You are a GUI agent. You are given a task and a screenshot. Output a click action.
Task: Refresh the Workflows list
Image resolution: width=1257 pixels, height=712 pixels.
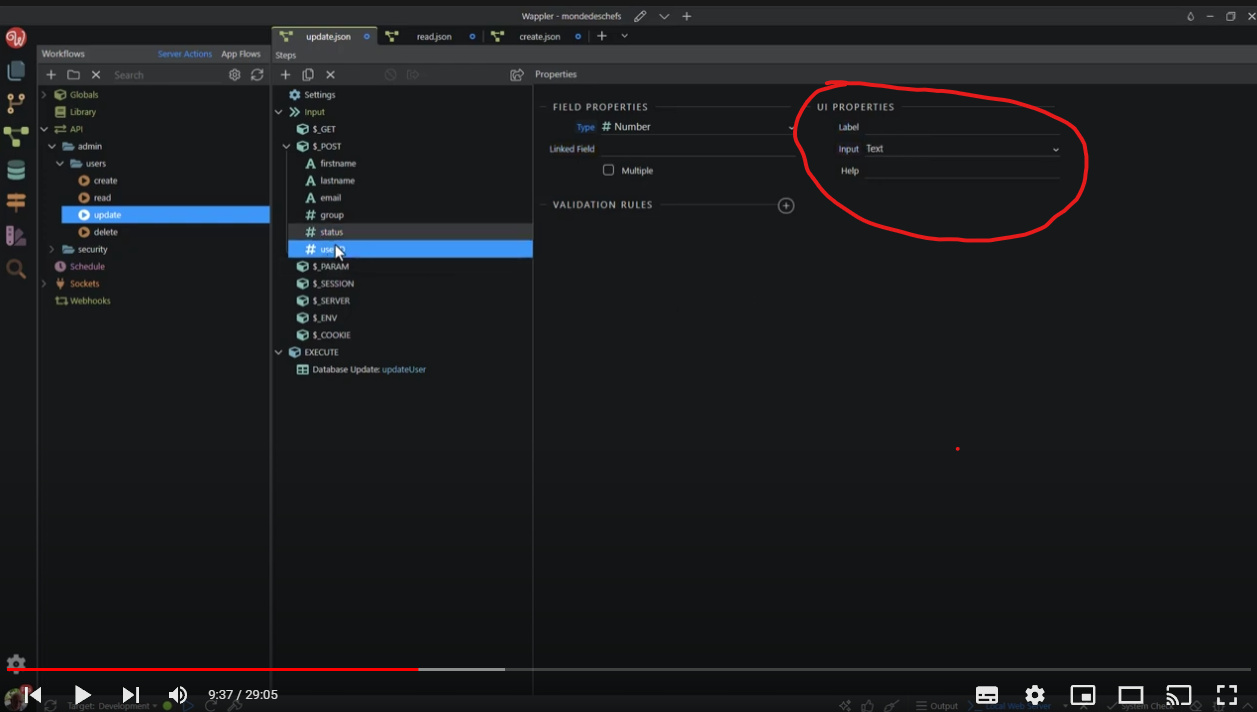pos(257,75)
